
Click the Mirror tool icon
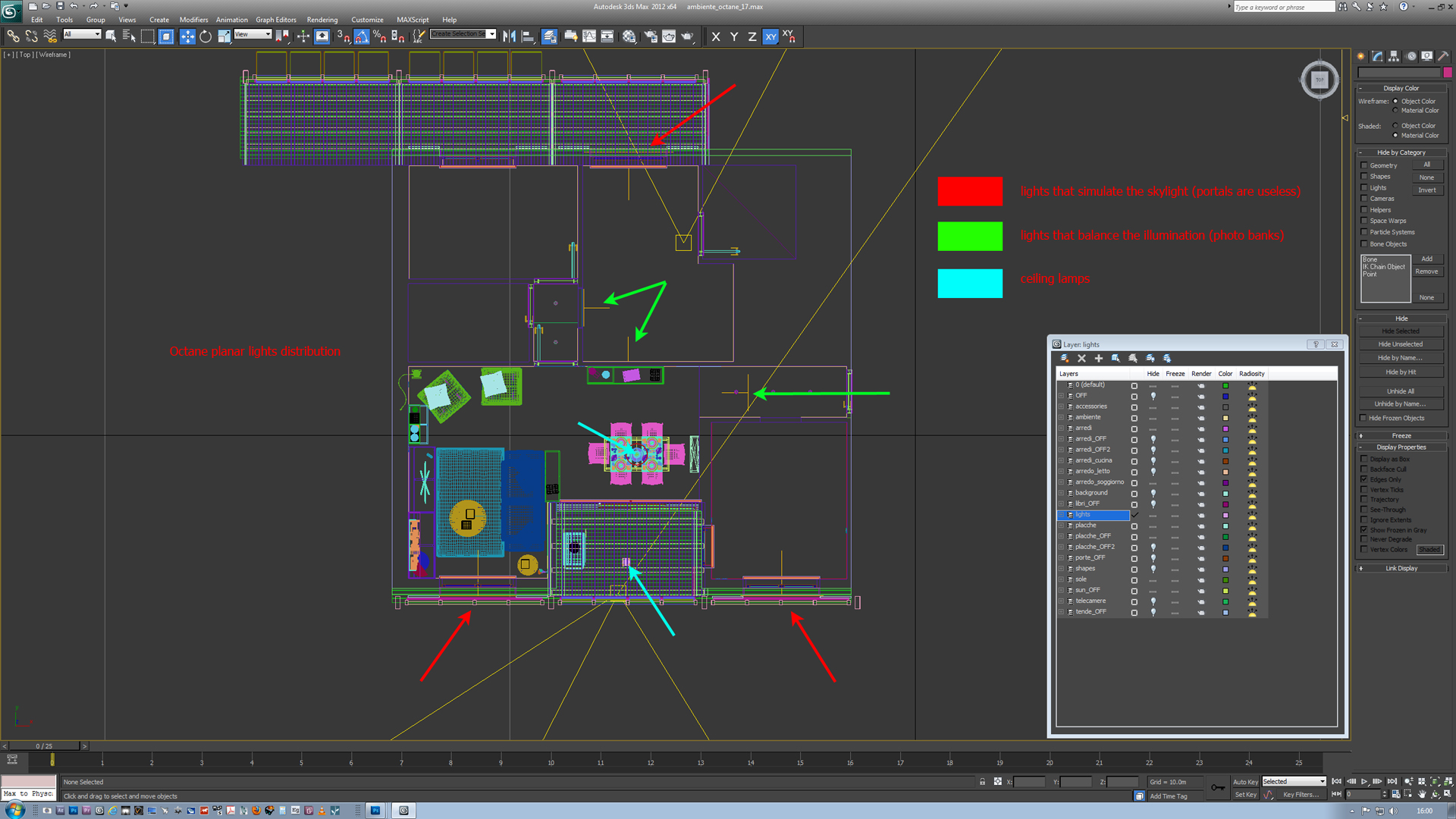coord(510,36)
